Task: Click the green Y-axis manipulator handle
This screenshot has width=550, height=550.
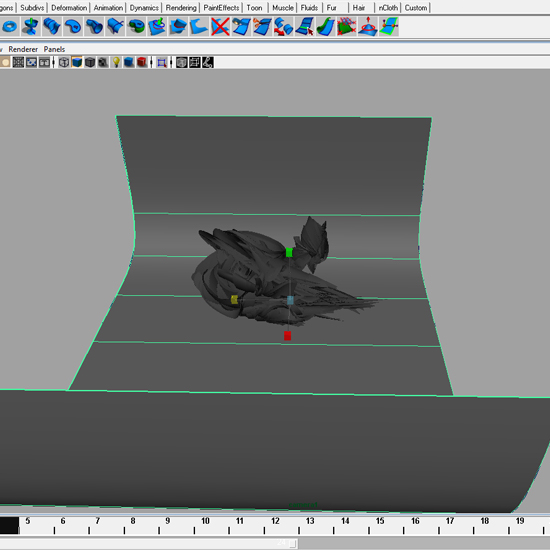Action: point(289,252)
